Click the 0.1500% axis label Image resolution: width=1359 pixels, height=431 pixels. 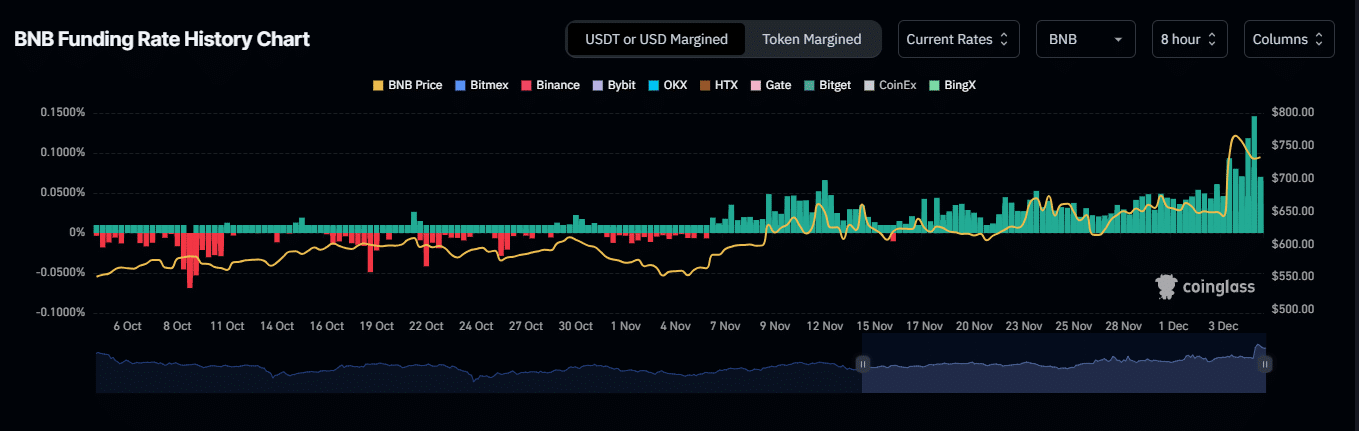(x=63, y=112)
